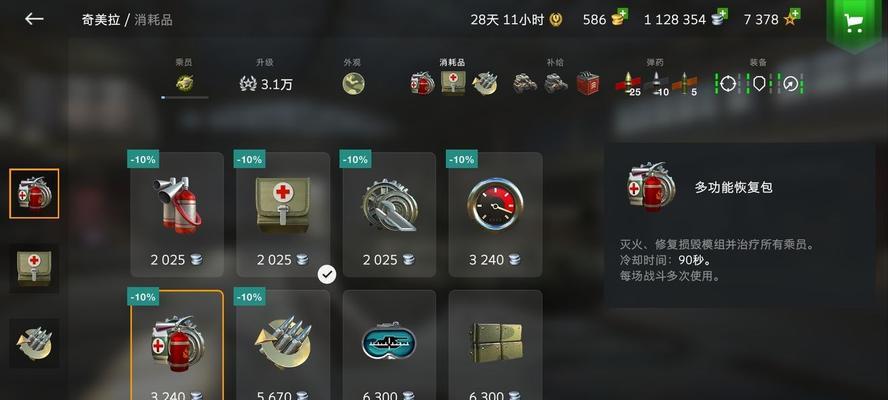Select third equipped slot with adrenaline shells
Viewport: 888px width, 400px height.
coord(34,343)
